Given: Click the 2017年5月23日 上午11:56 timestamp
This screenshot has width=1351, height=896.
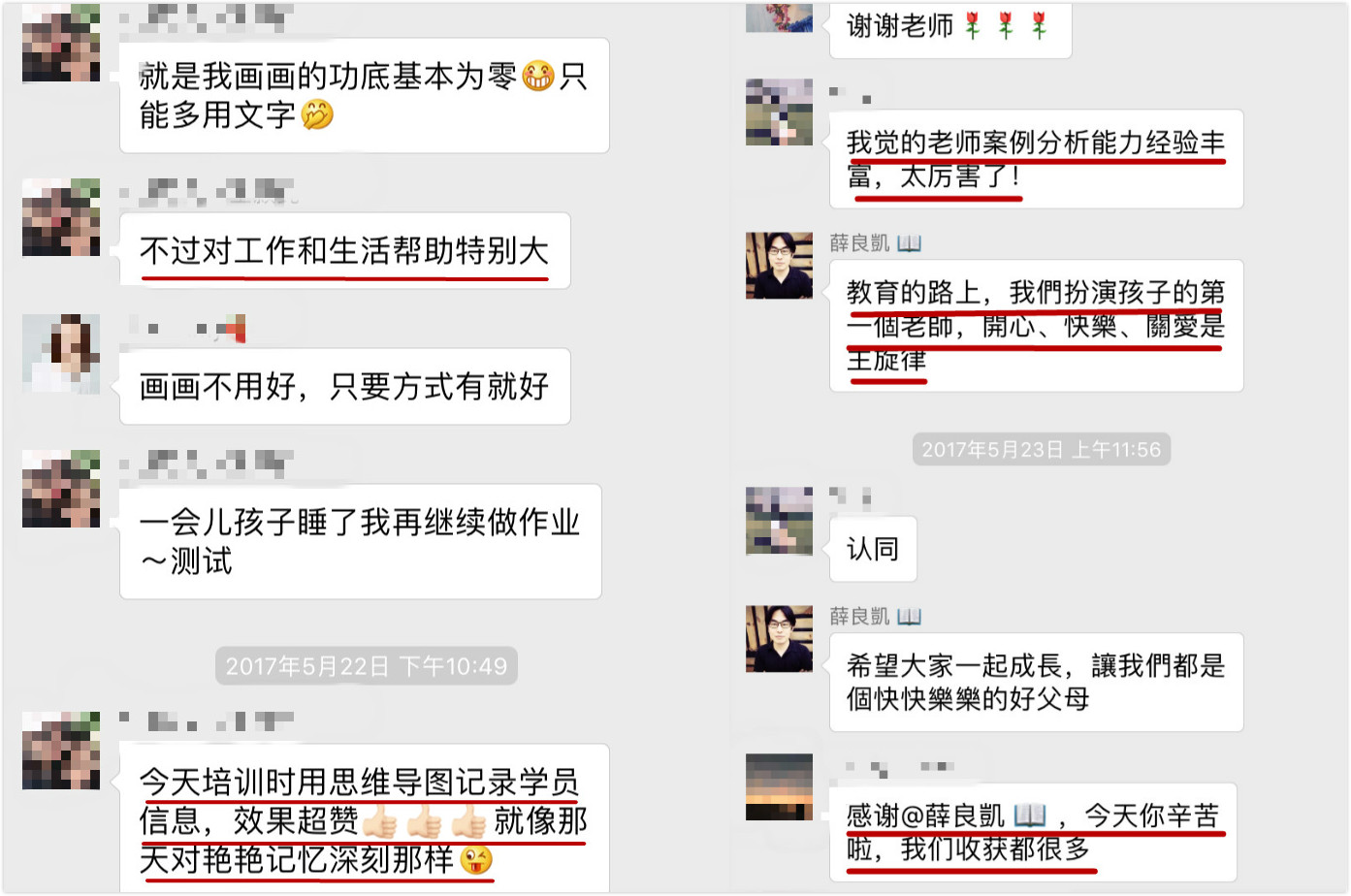Looking at the screenshot, I should coord(1041,449).
